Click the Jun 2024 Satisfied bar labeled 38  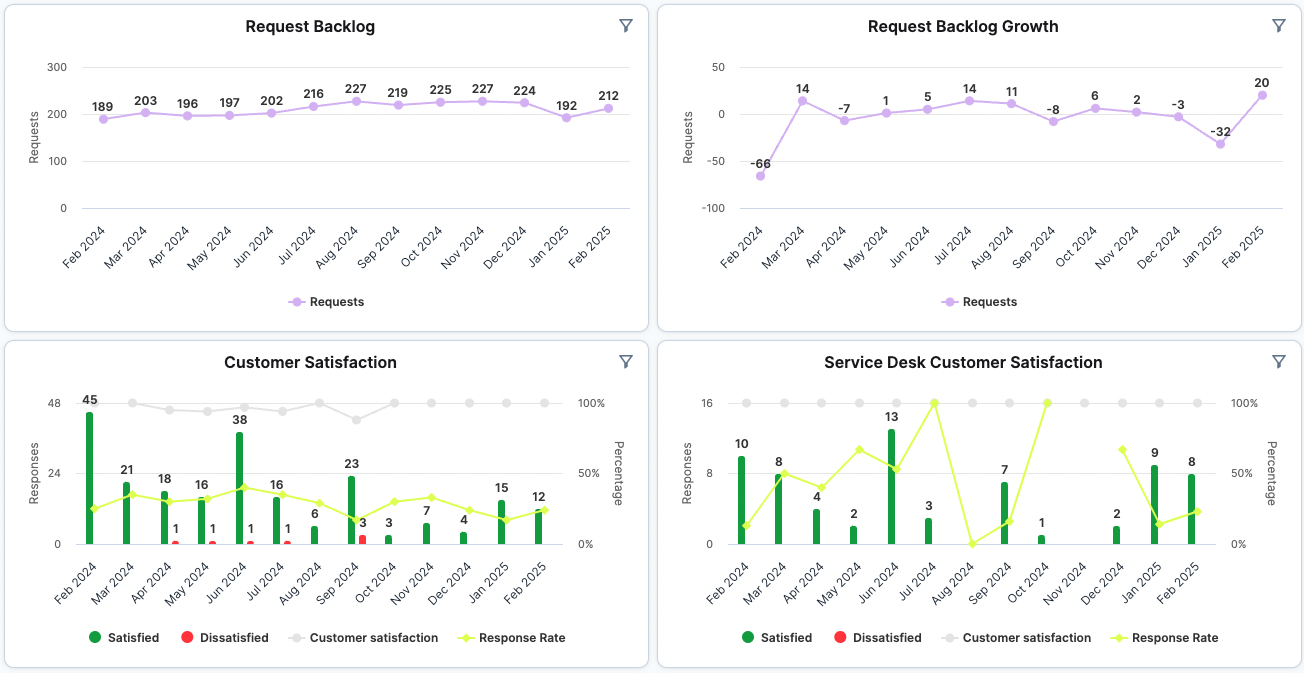[240, 488]
